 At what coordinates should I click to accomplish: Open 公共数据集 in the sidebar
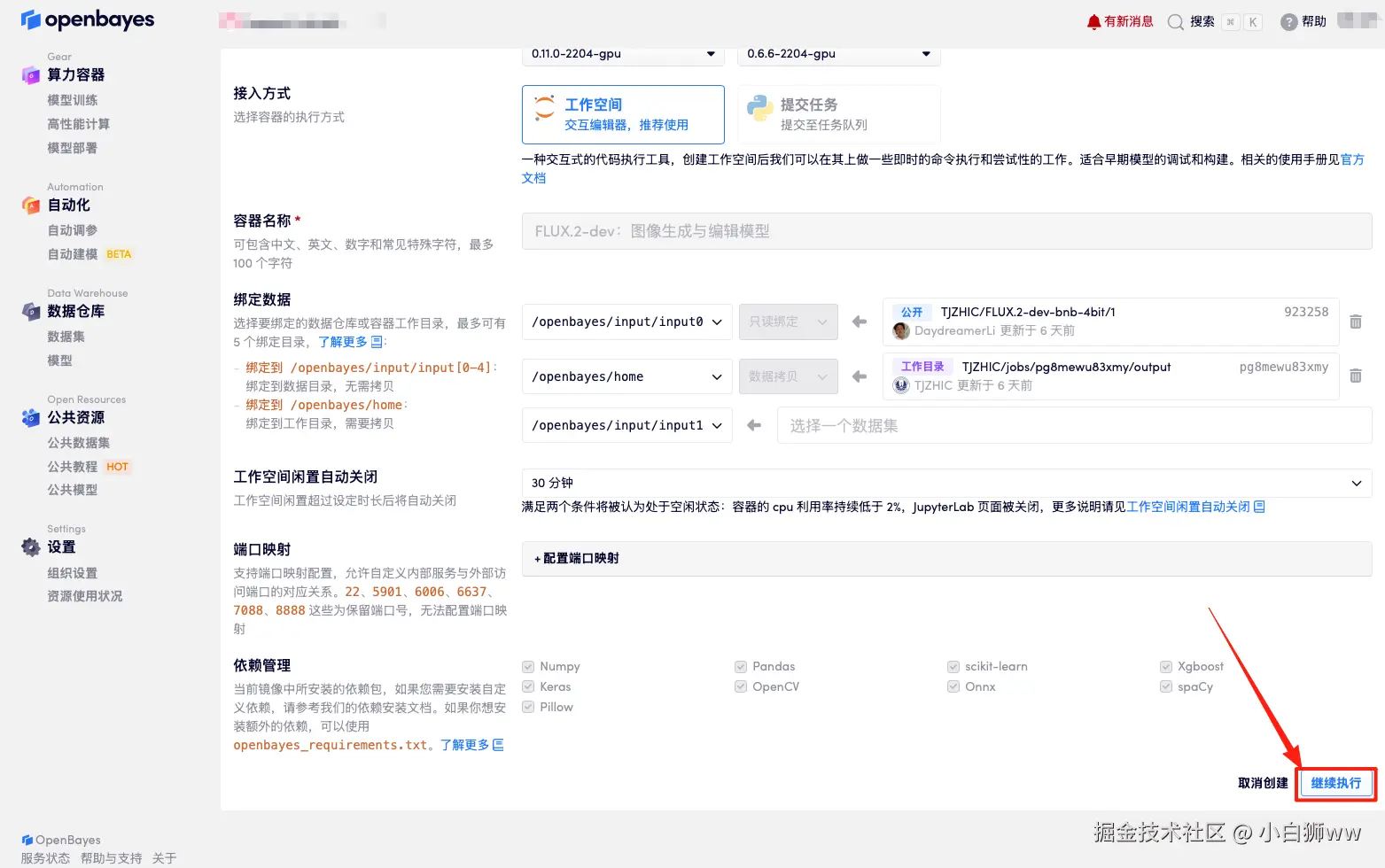pos(79,443)
